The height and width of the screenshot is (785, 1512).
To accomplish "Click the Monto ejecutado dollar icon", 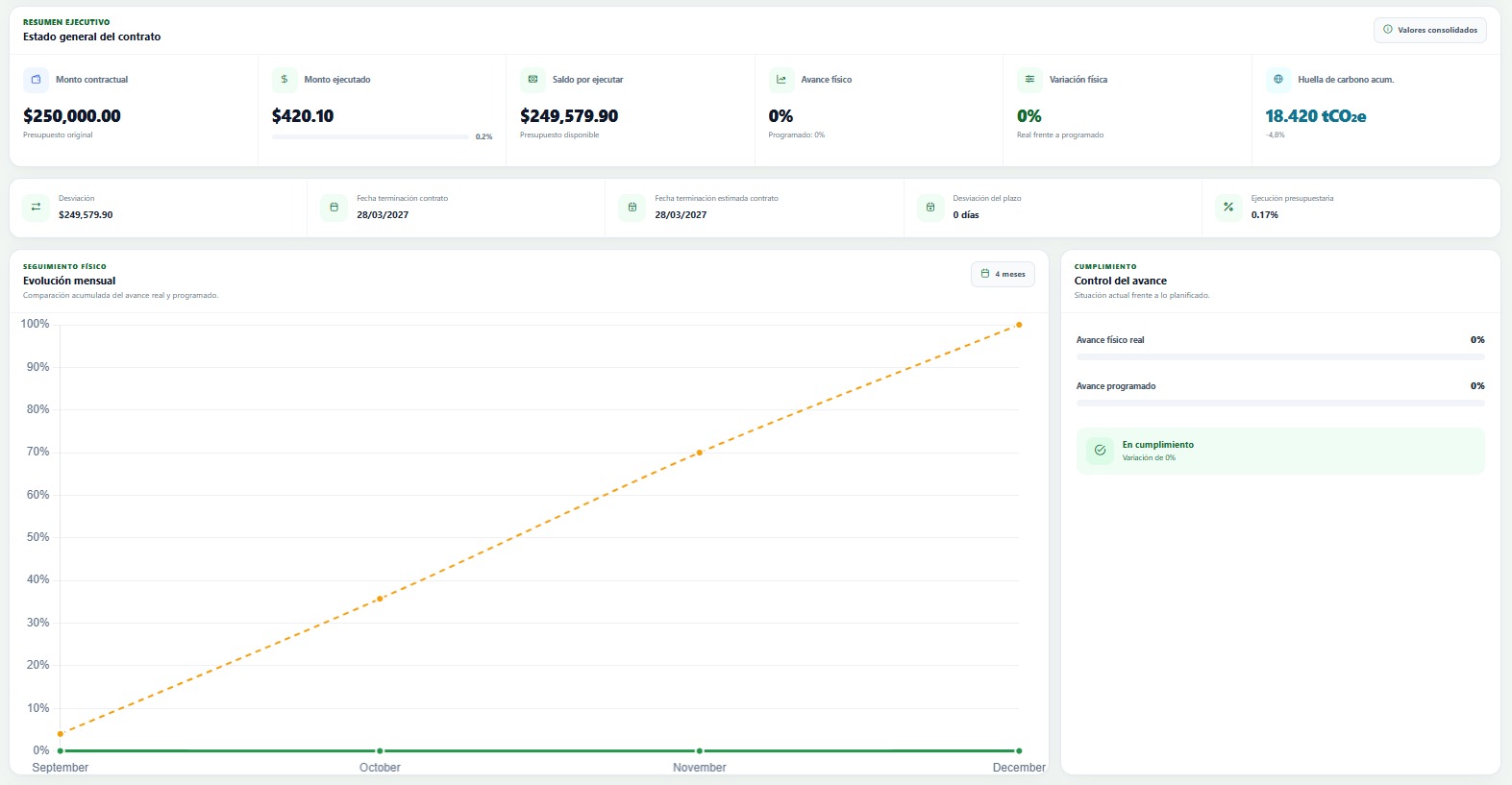I will 285,80.
